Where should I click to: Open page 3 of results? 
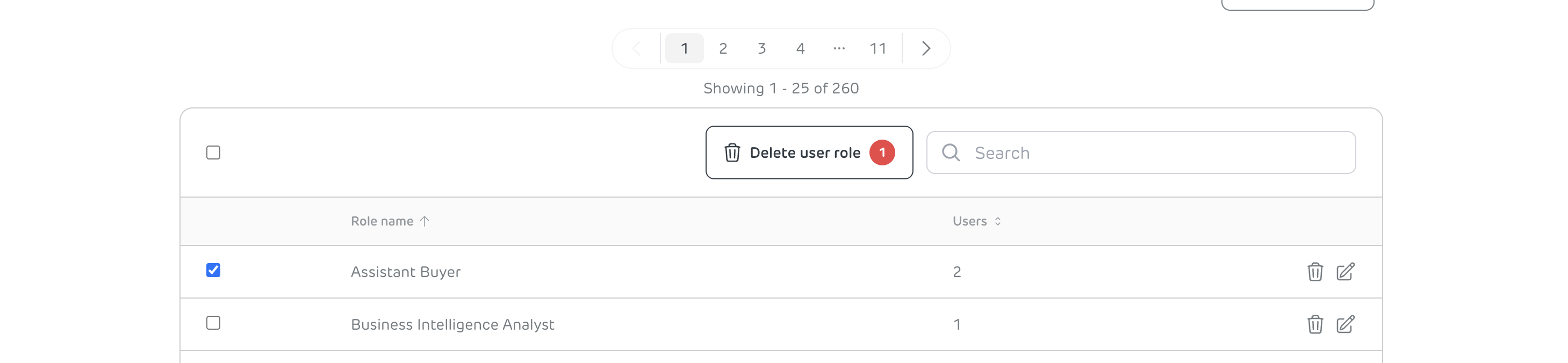(x=761, y=48)
